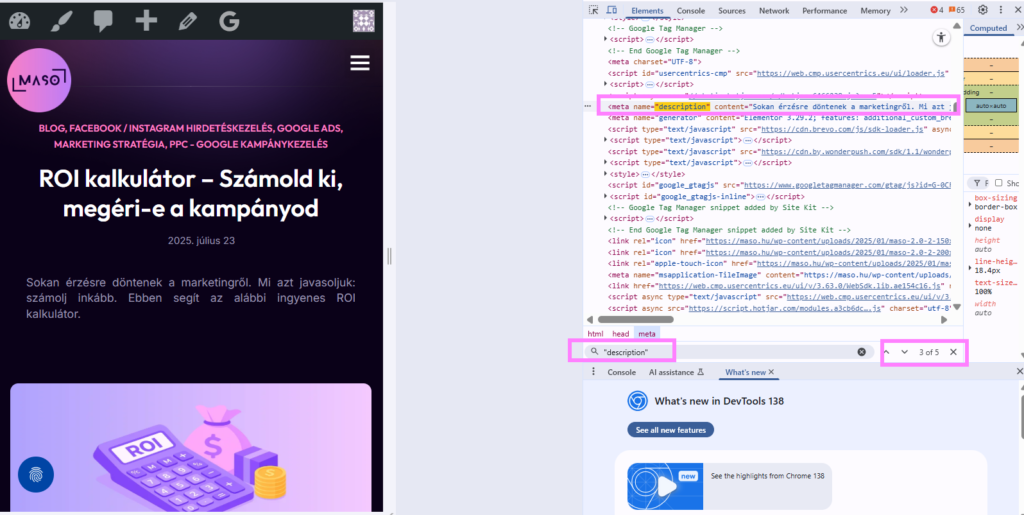Screen dimensions: 1024x515
Task: Click the Customize paintbrush icon in admin bar
Action: click(60, 21)
